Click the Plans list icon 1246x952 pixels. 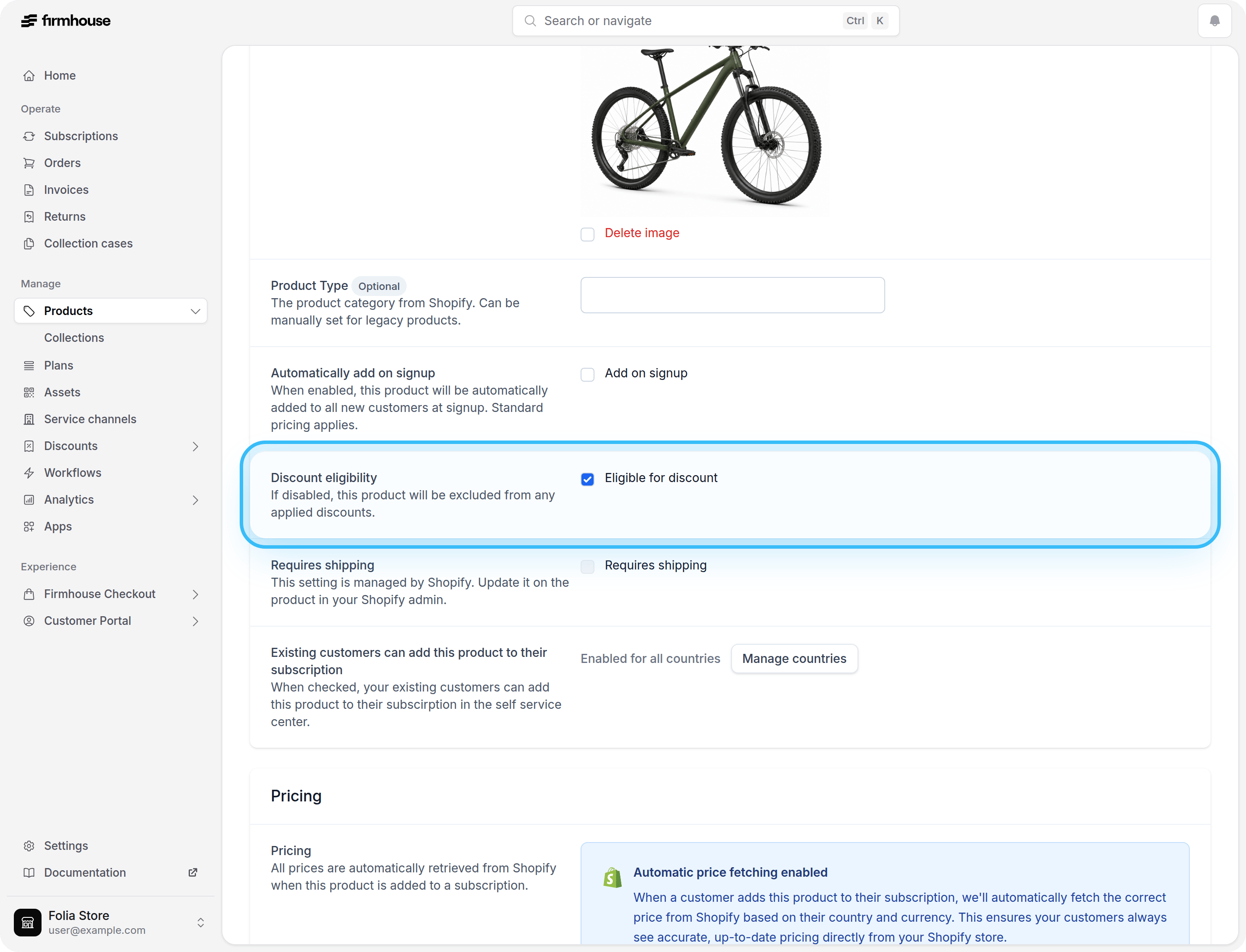(x=29, y=366)
